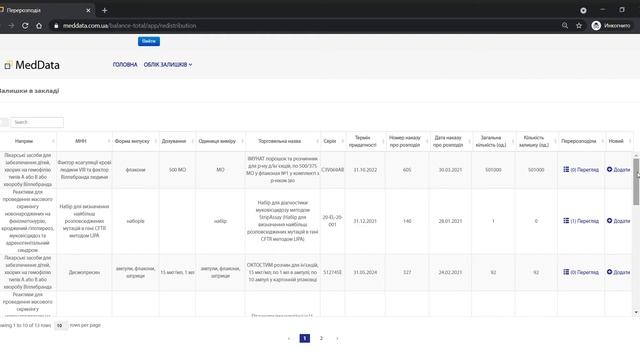Reload the page with browser refresh icon
Image resolution: width=640 pixels, height=360 pixels.
[25, 26]
